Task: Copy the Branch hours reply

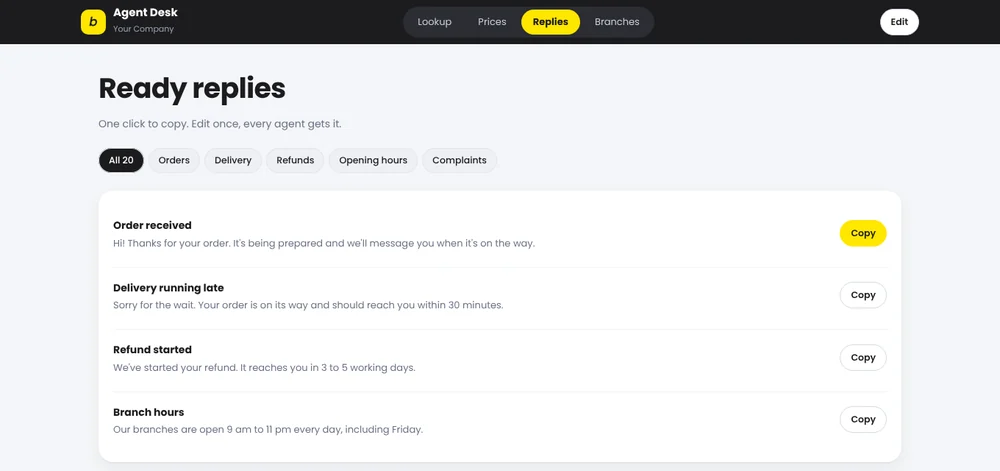Action: click(x=863, y=419)
